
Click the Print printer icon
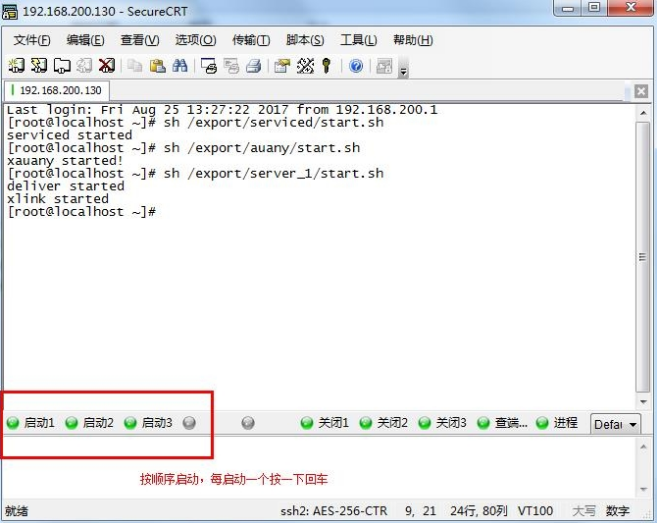[x=253, y=66]
